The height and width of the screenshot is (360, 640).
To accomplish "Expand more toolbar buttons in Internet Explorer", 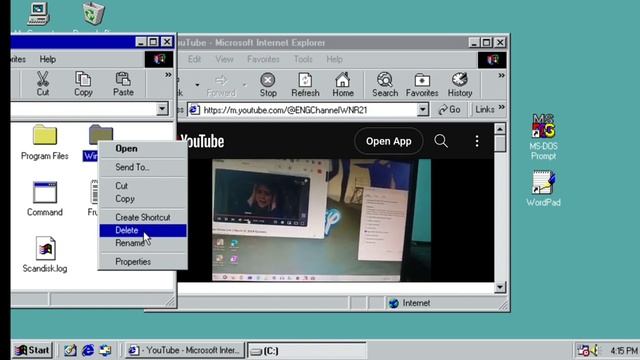I will [501, 76].
